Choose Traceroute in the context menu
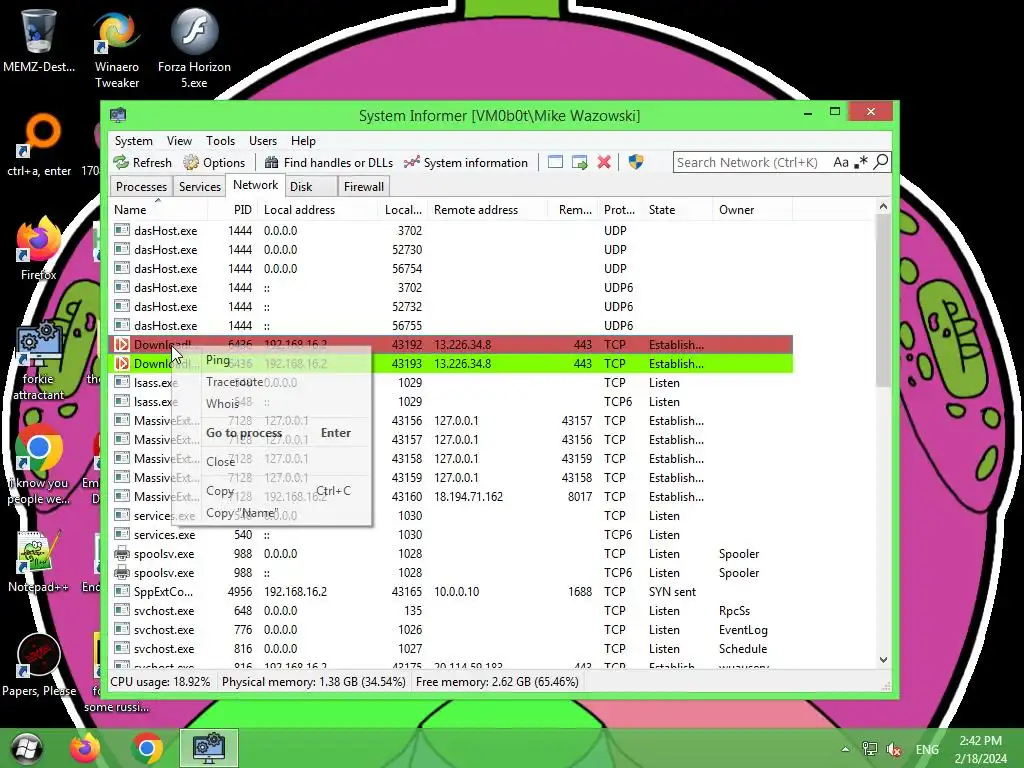This screenshot has width=1024, height=768. 272,382
